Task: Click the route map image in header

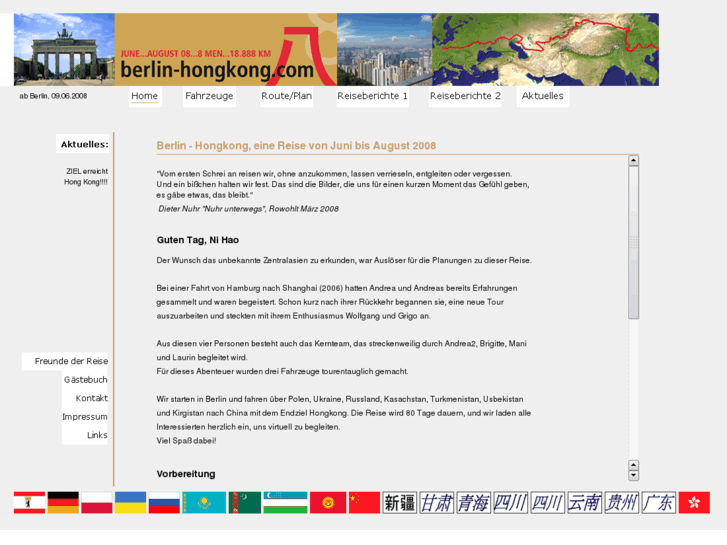Action: click(545, 49)
